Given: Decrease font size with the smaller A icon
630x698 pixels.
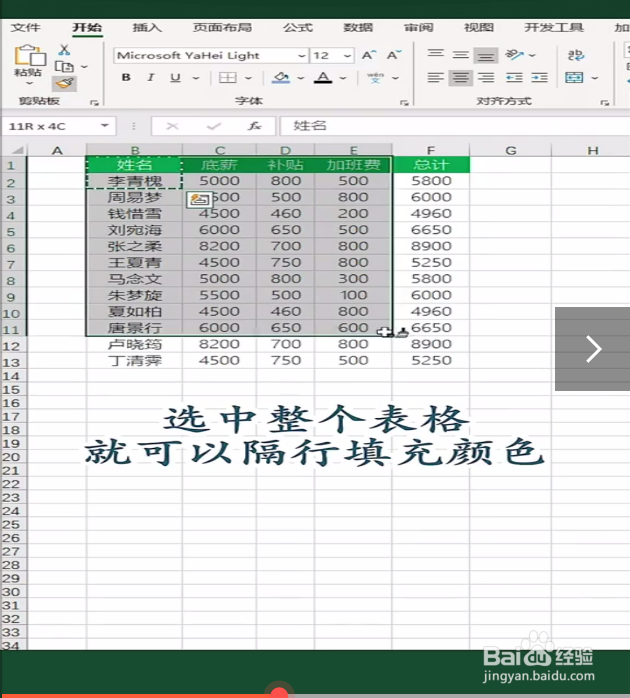Looking at the screenshot, I should (x=394, y=56).
